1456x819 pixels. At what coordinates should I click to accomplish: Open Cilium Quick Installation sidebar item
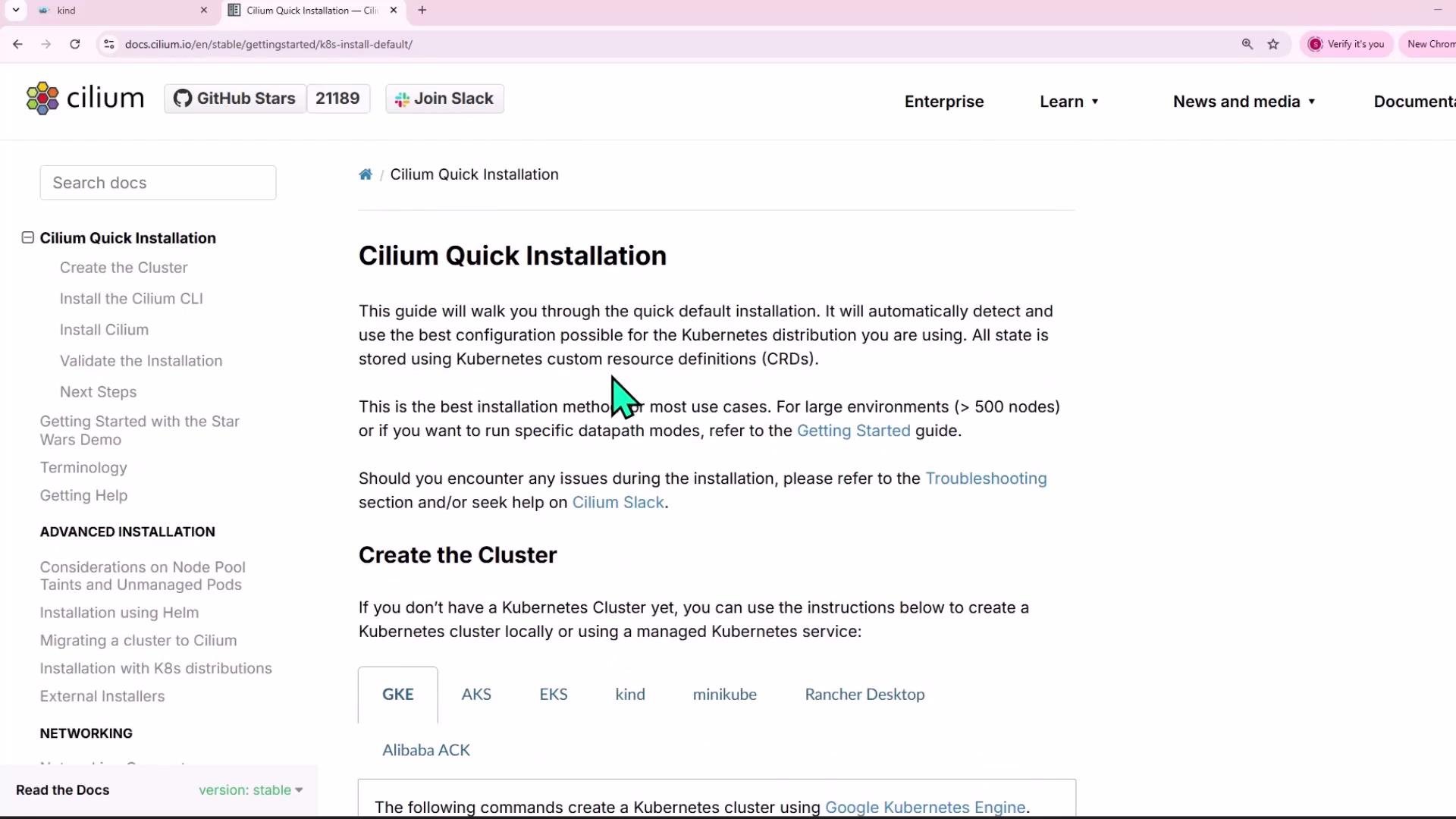click(127, 238)
